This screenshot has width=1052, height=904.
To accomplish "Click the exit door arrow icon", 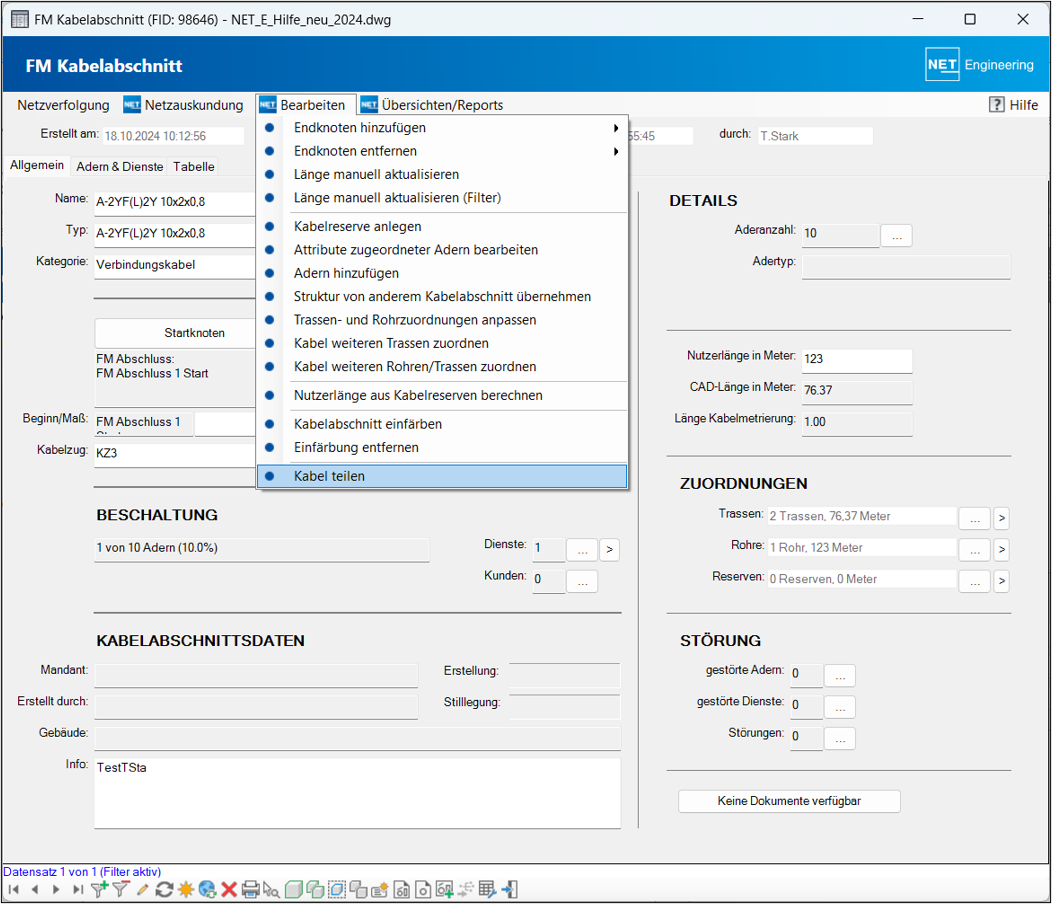I will click(509, 890).
